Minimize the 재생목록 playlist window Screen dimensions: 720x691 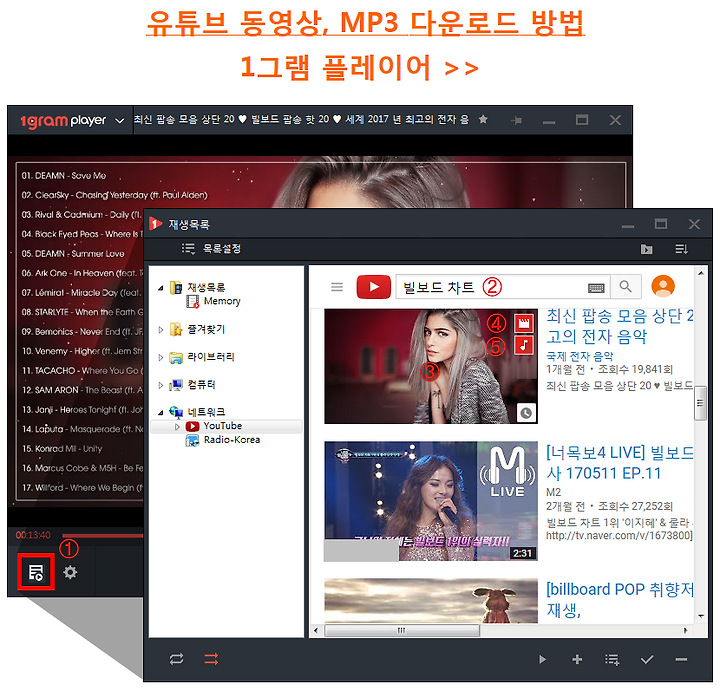click(x=628, y=226)
